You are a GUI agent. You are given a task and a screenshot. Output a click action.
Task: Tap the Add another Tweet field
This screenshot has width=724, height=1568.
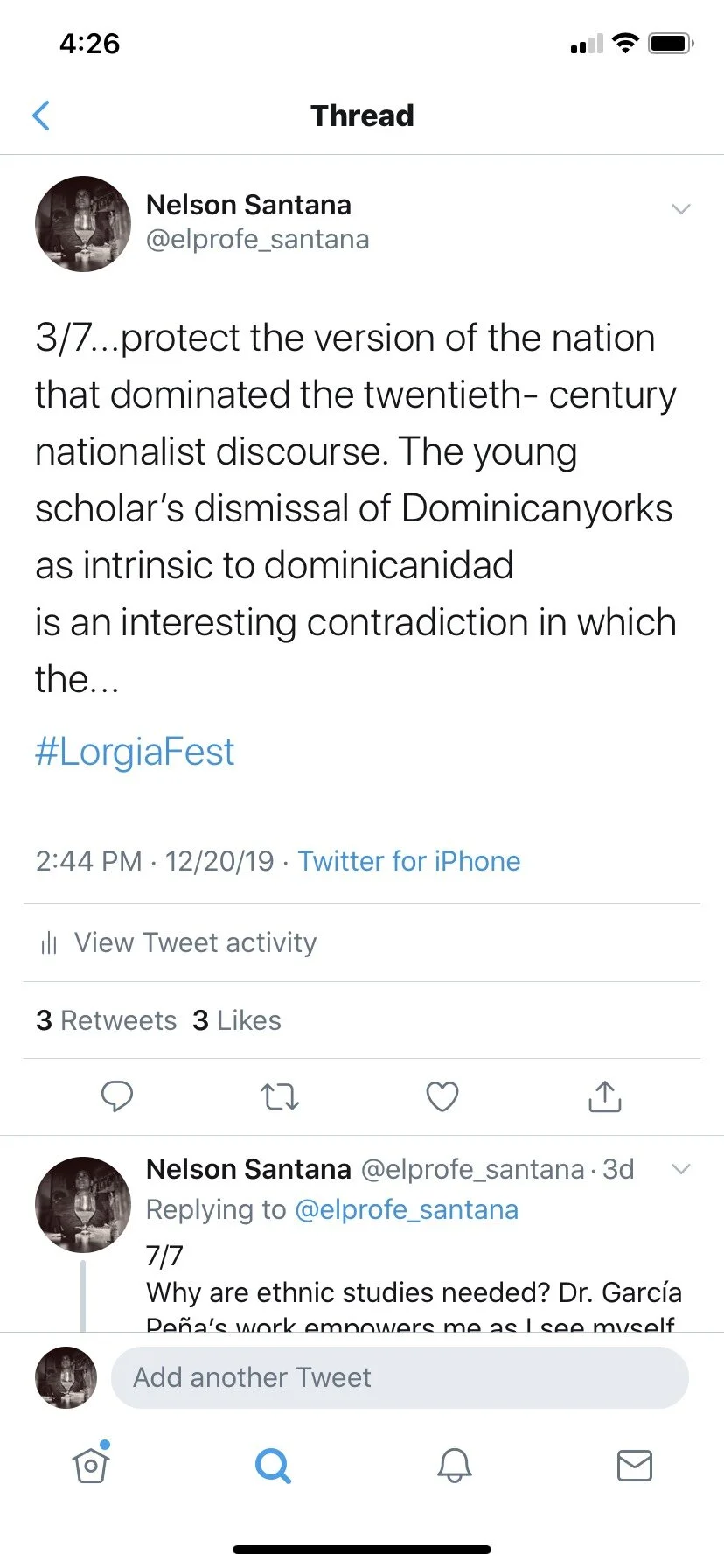coord(400,1377)
